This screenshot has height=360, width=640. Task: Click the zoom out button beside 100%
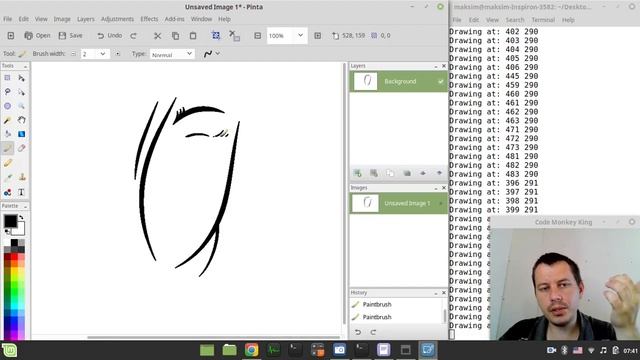click(x=258, y=36)
